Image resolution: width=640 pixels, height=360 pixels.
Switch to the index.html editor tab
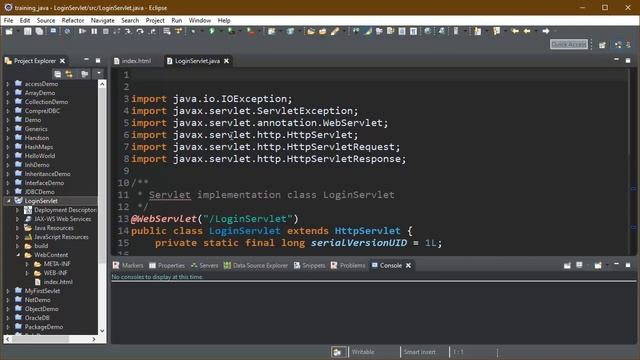tap(136, 61)
